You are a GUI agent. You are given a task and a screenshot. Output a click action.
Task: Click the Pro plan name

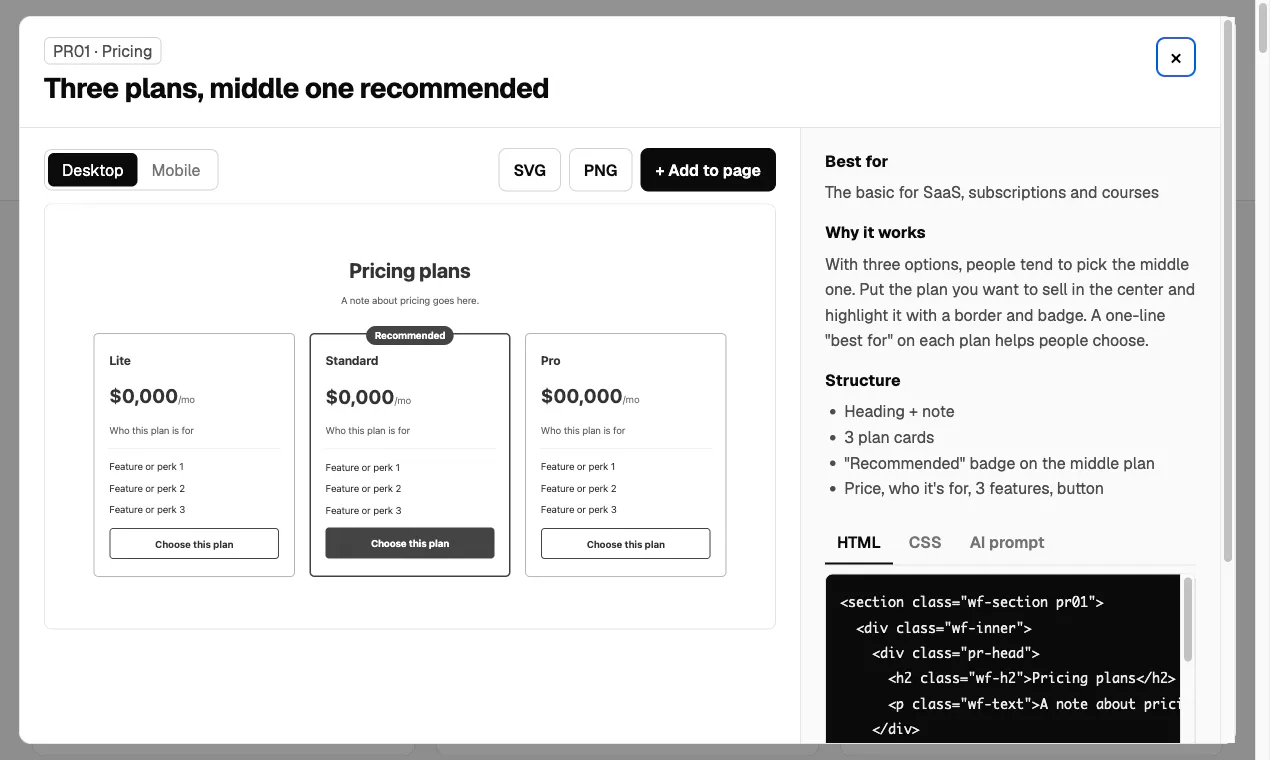(551, 360)
